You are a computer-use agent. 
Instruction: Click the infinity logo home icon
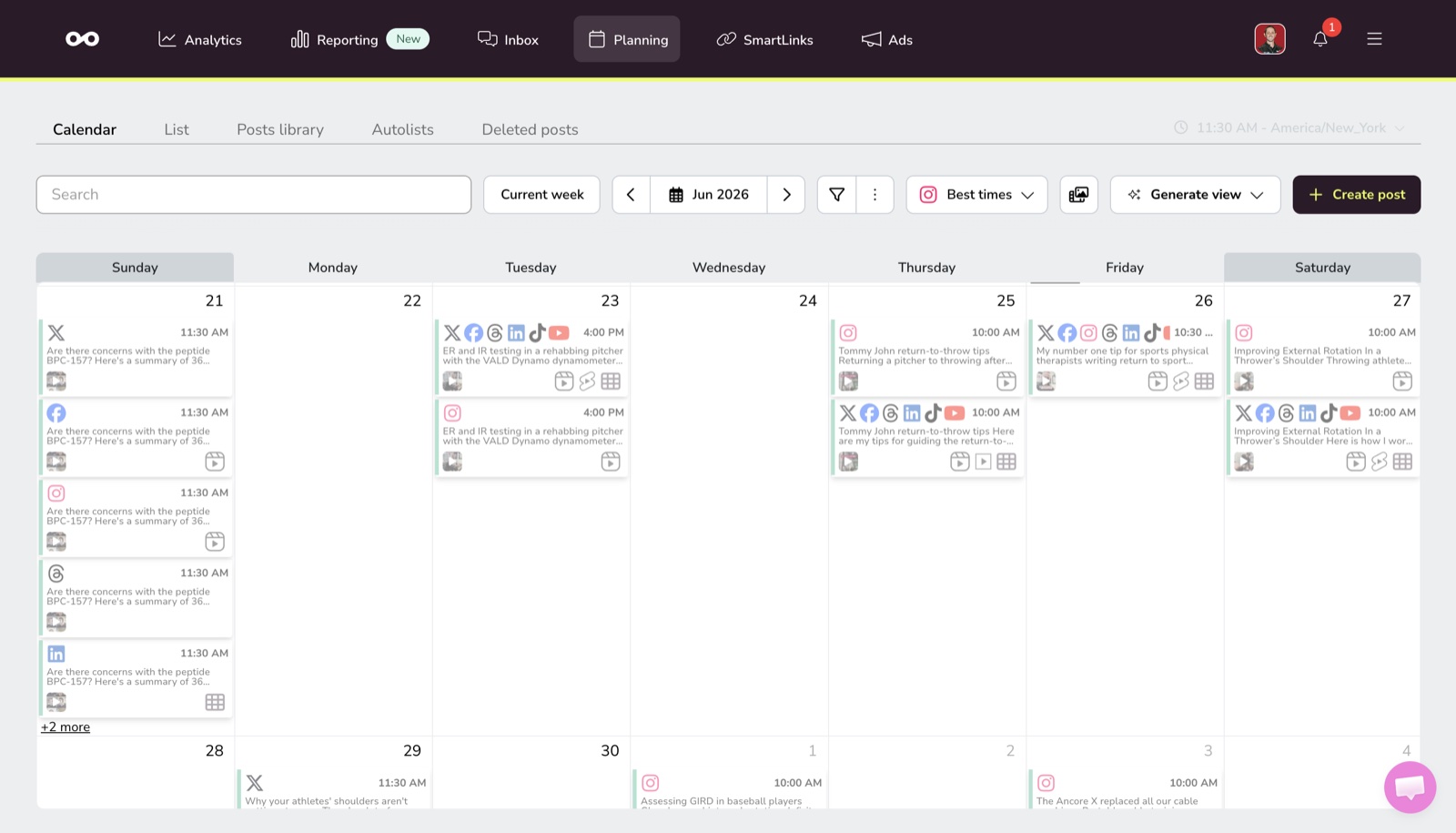click(x=82, y=39)
